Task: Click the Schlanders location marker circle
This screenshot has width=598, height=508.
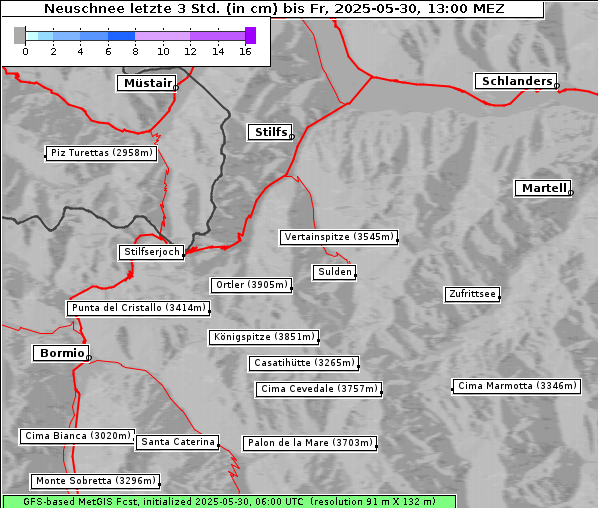Action: tap(557, 86)
